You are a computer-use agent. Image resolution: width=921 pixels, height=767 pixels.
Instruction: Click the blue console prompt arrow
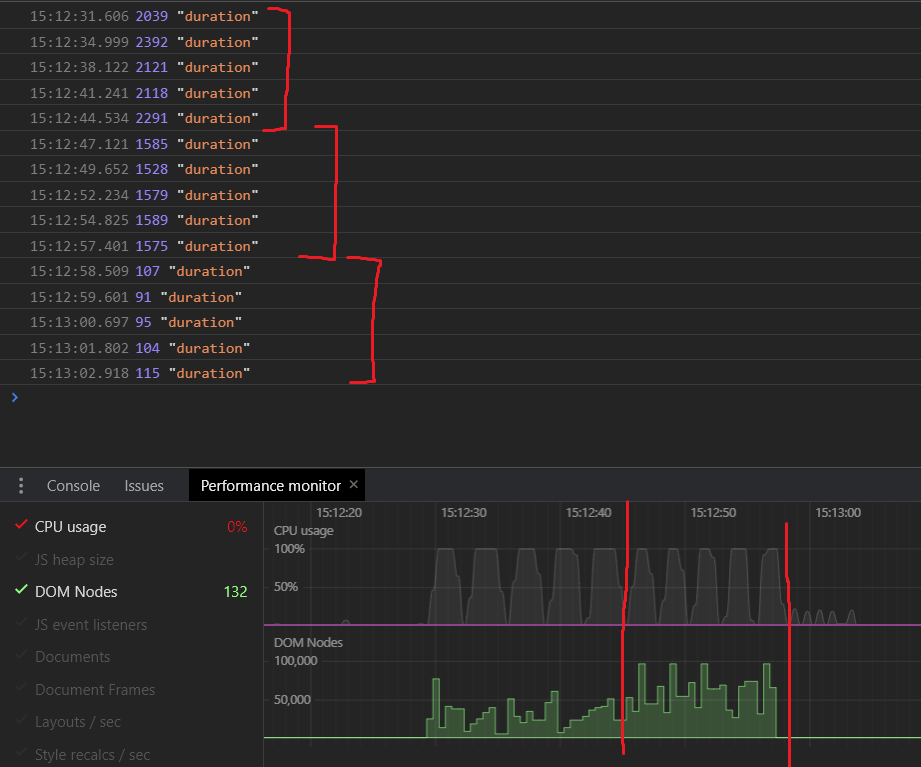14,397
